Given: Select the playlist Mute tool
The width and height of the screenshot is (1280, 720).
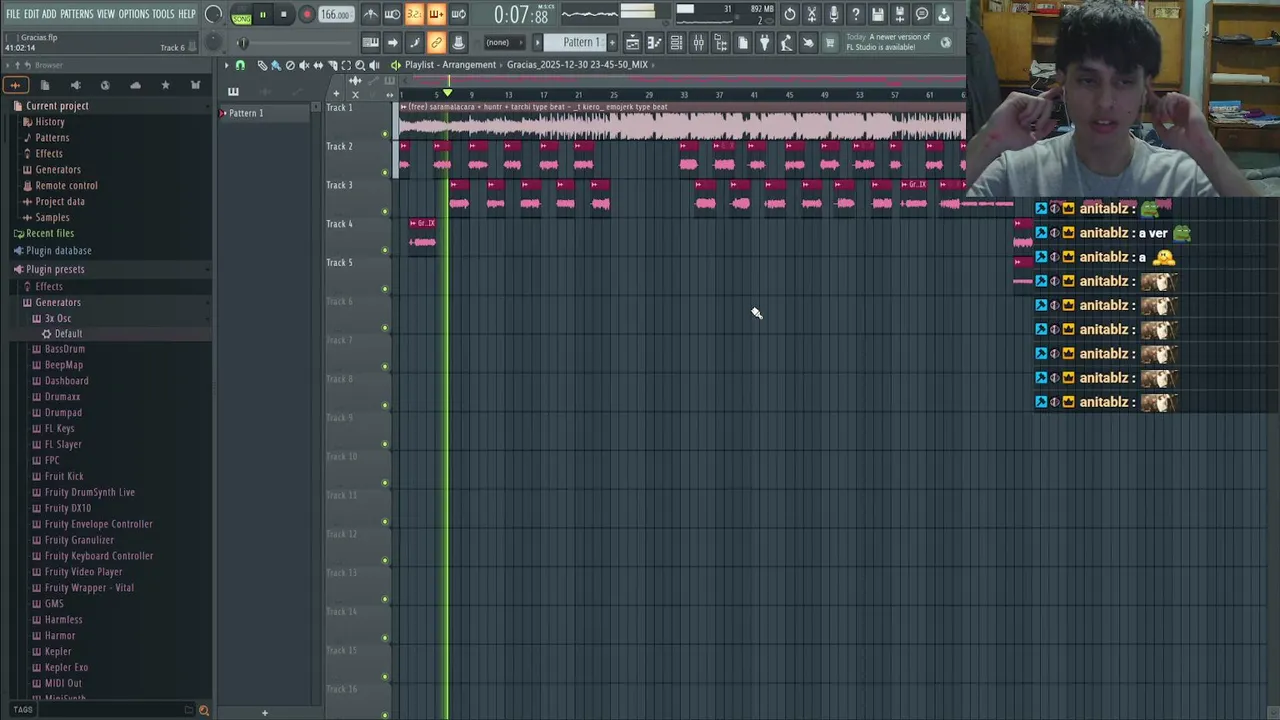Looking at the screenshot, I should pyautogui.click(x=304, y=65).
